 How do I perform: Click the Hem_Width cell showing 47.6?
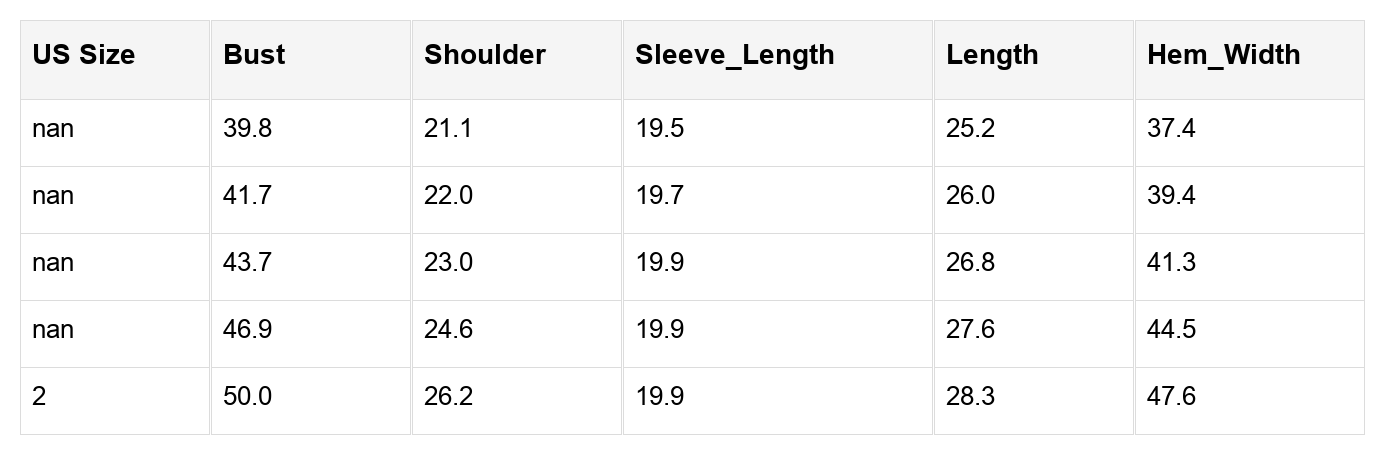(1171, 397)
